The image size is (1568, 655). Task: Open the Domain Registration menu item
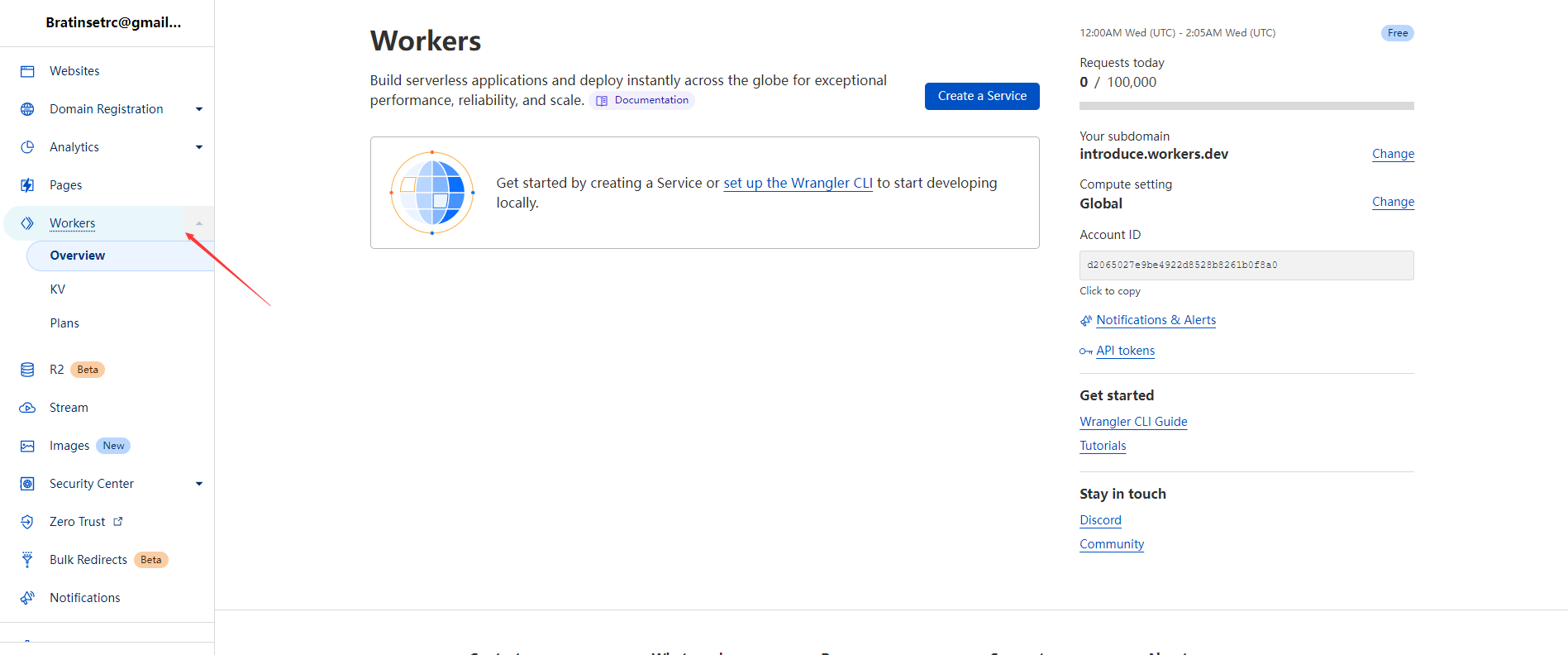coord(107,109)
